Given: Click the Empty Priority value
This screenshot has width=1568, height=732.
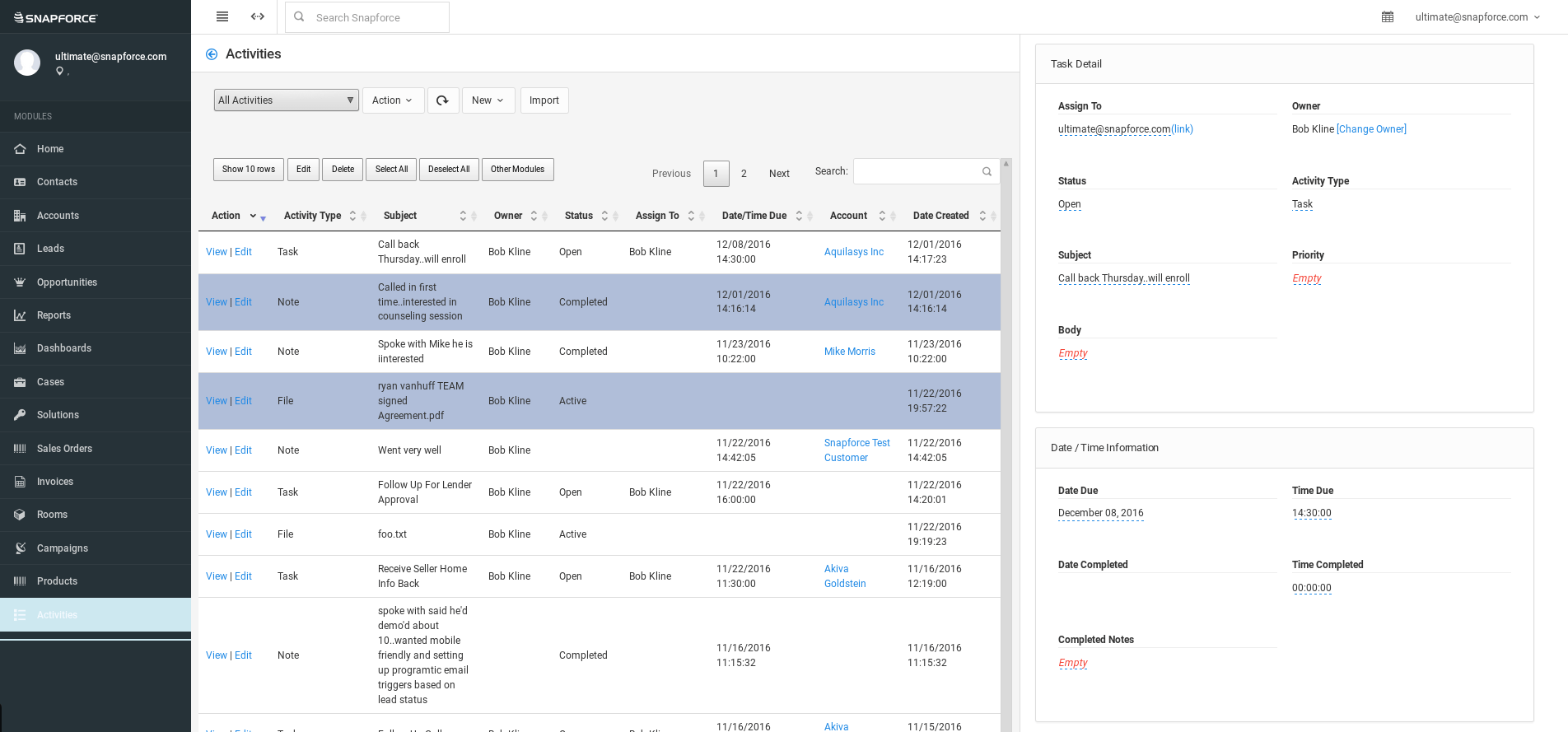Looking at the screenshot, I should point(1307,278).
